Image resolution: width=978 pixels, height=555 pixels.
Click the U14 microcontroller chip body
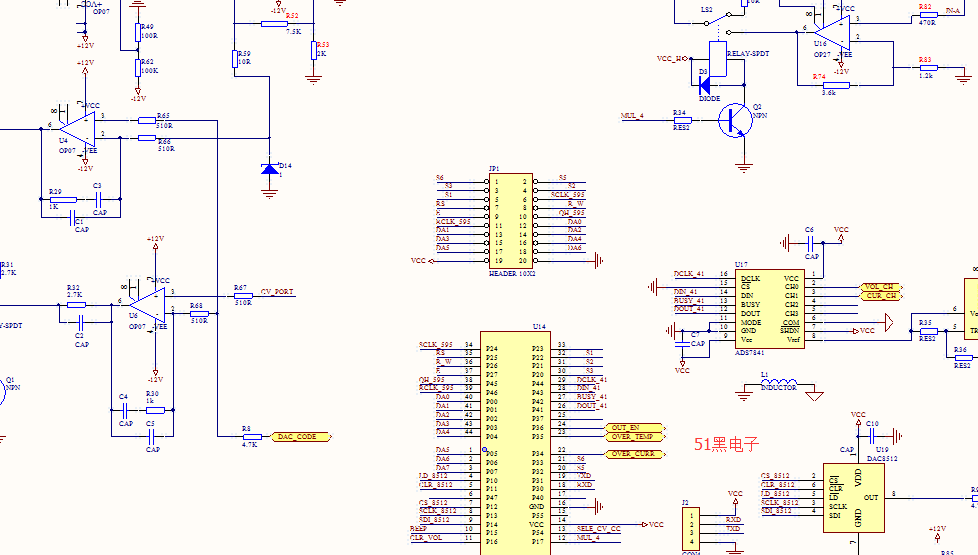[515, 443]
